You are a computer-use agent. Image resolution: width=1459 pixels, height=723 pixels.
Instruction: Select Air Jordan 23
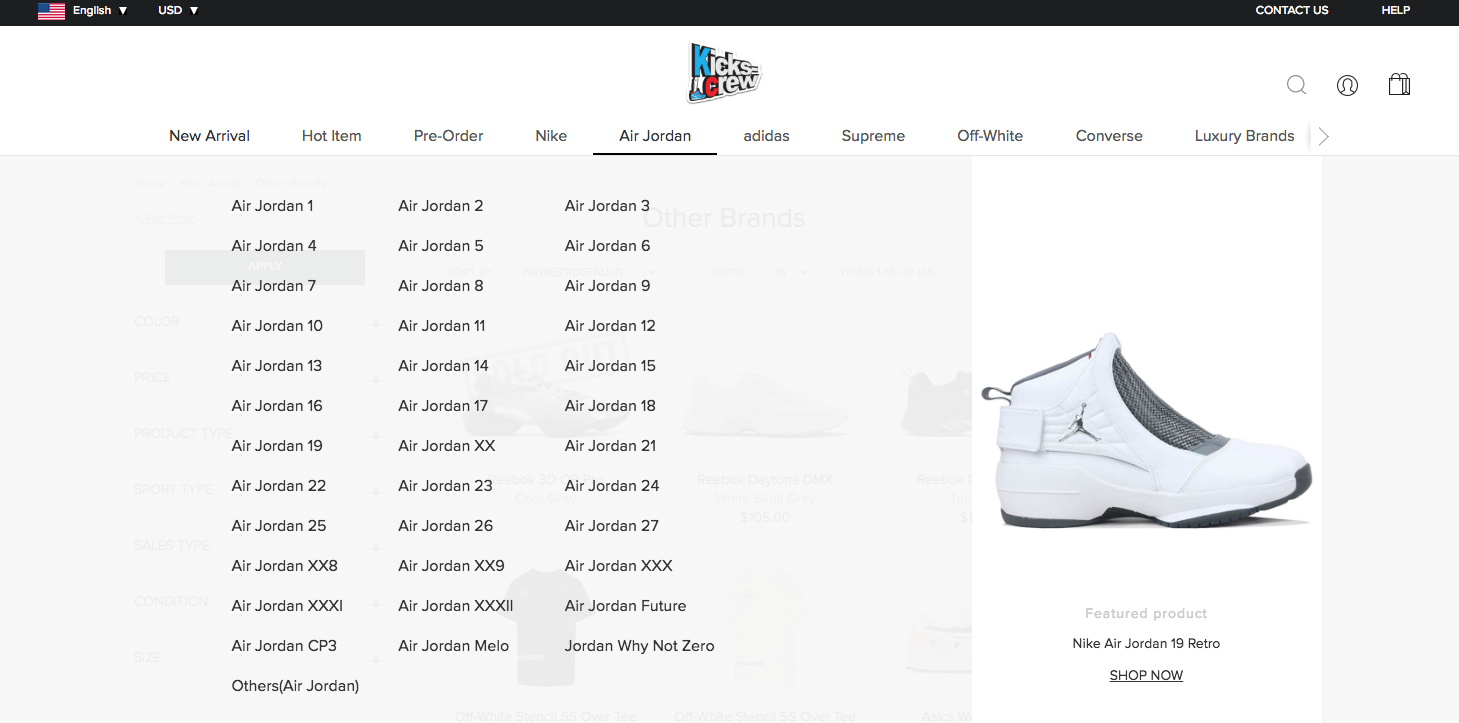coord(445,486)
